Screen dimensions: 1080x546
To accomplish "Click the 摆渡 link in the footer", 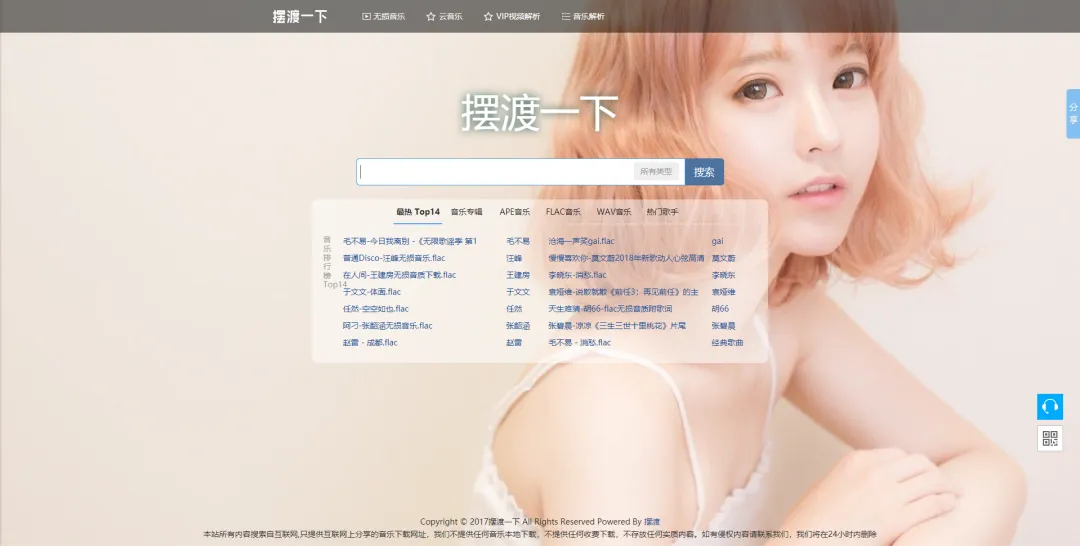I will [x=652, y=522].
